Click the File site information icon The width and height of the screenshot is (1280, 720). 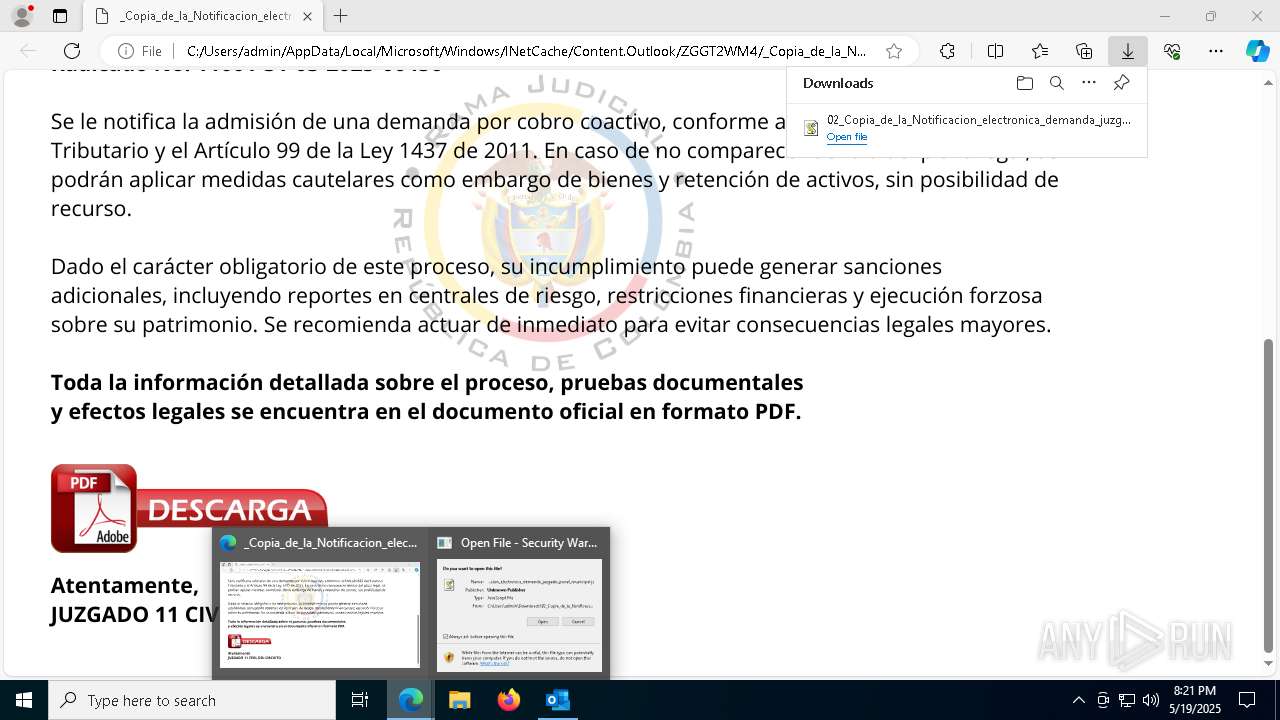[x=140, y=51]
